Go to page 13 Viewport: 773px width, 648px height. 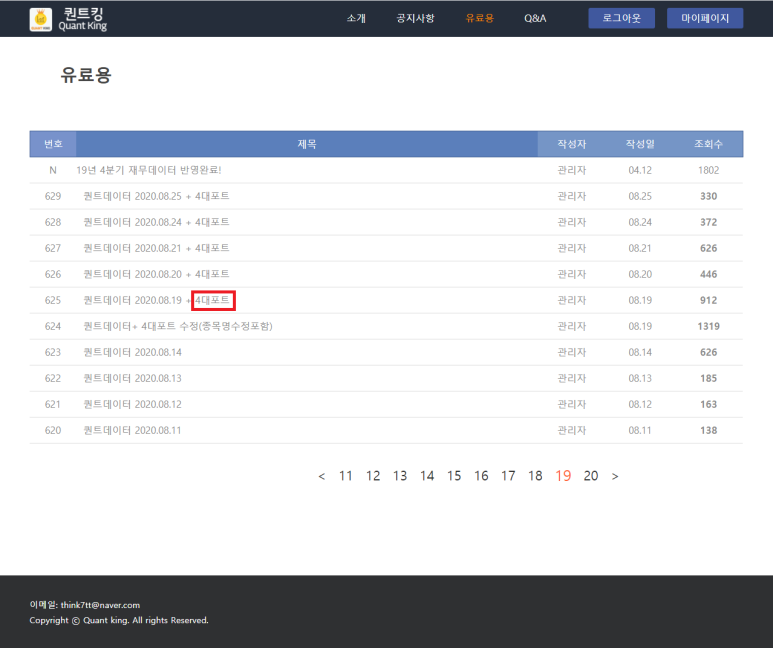tap(400, 476)
